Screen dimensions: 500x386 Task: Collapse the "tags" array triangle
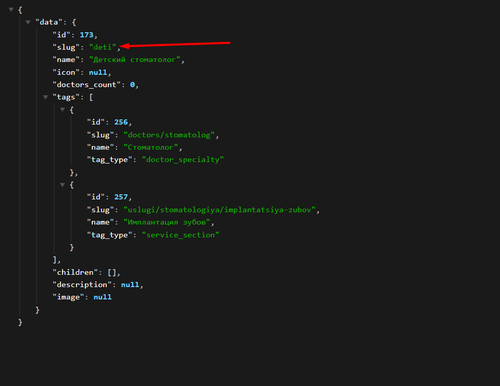tap(45, 97)
